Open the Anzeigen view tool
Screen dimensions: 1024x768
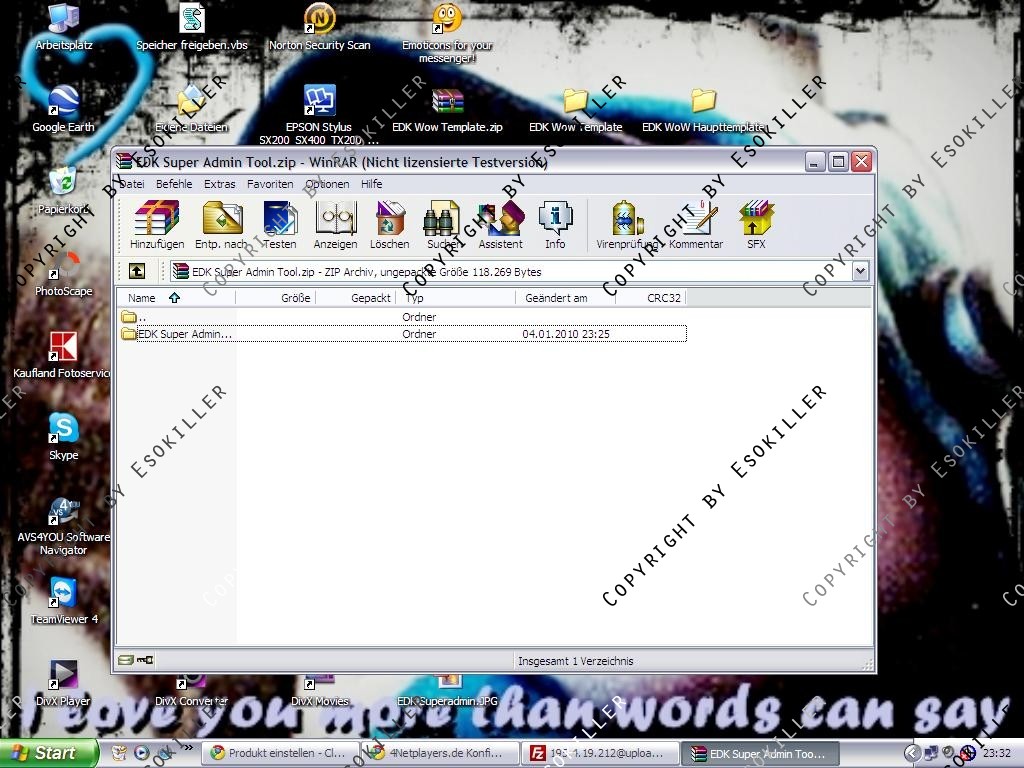[x=335, y=224]
